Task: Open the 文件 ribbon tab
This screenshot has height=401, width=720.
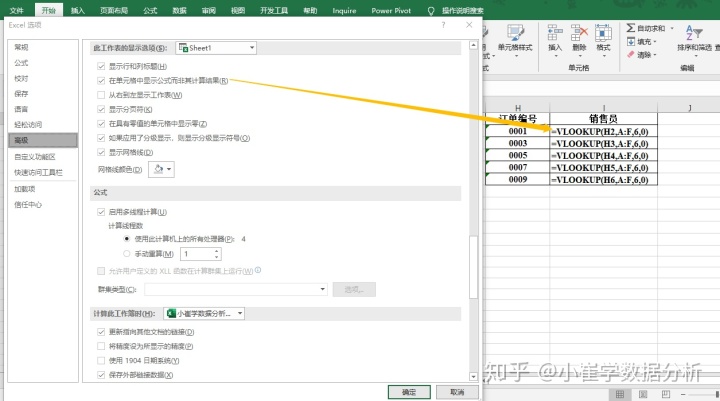Action: click(17, 11)
